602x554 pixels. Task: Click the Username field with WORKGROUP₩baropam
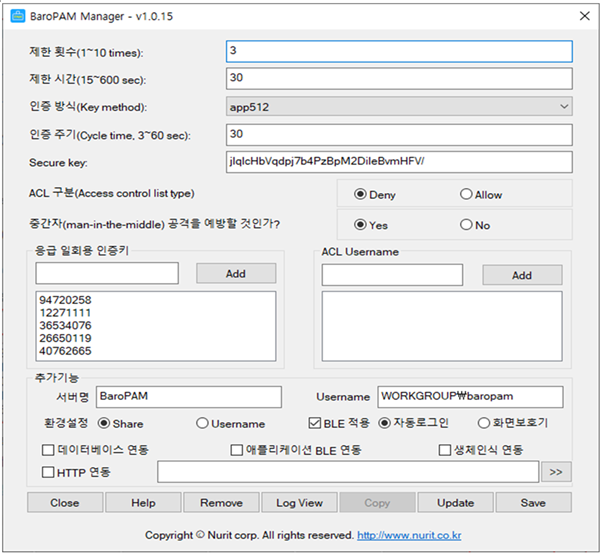click(471, 397)
